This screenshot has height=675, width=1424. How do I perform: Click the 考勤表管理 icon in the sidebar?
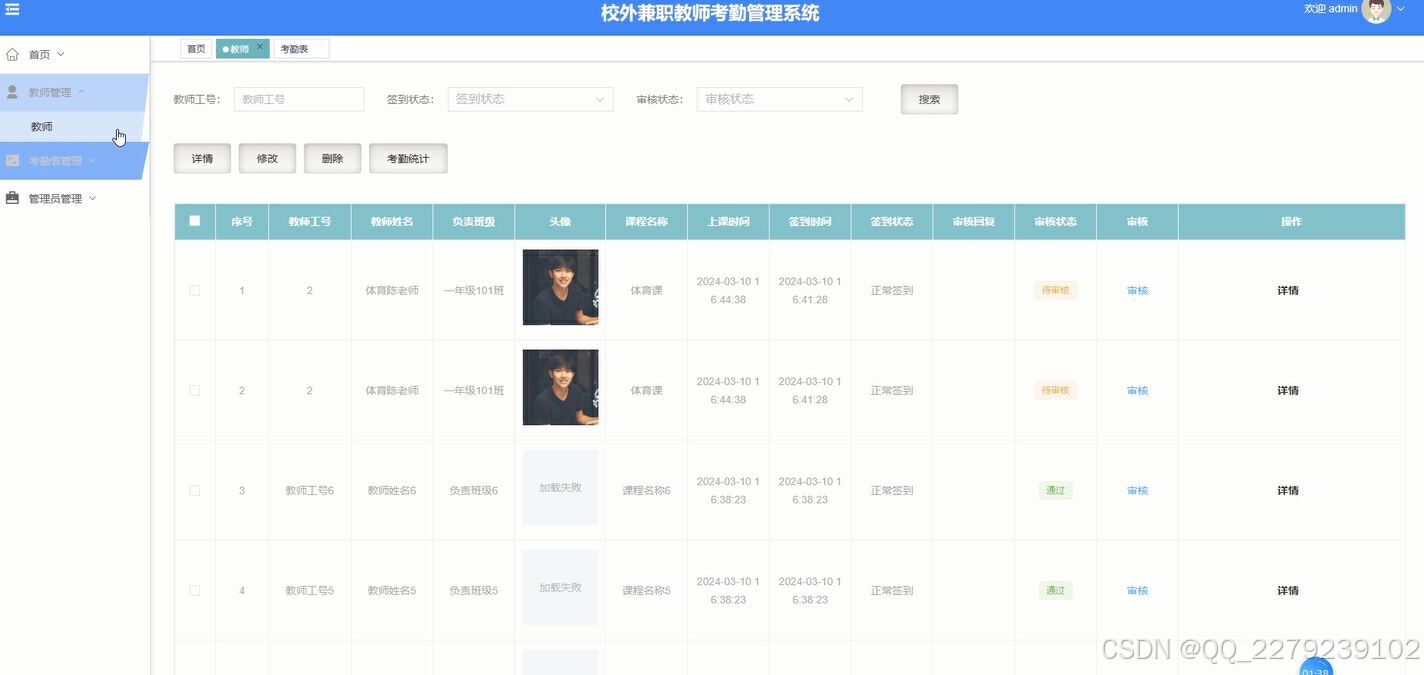(x=12, y=160)
